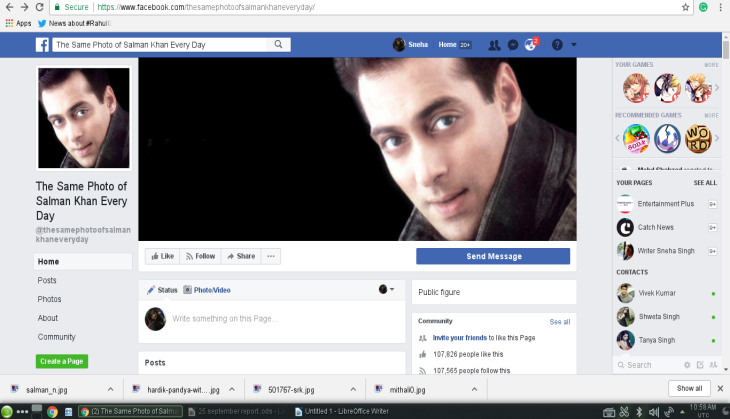730x419 pixels.
Task: Show next recommended games with right arrow
Action: pyautogui.click(x=717, y=138)
